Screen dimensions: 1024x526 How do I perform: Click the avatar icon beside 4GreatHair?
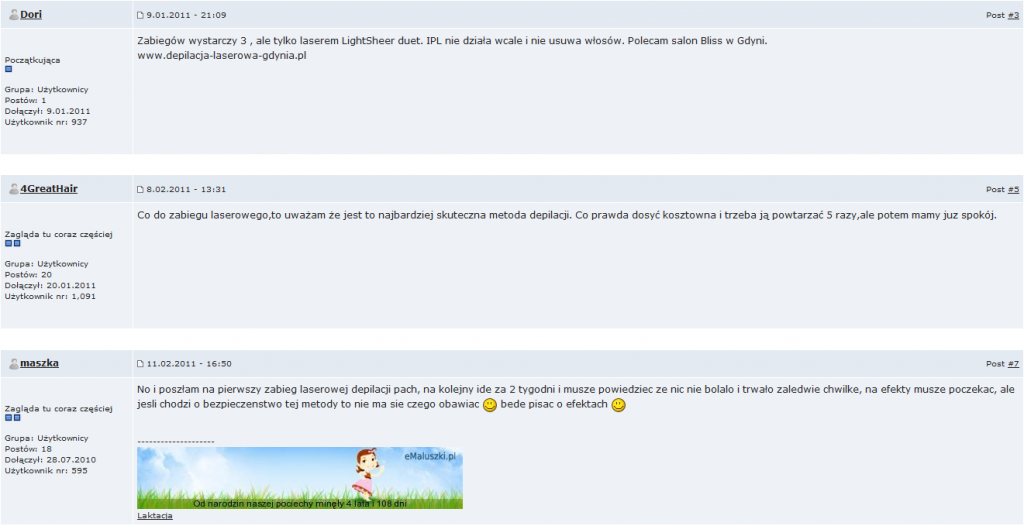click(14, 189)
